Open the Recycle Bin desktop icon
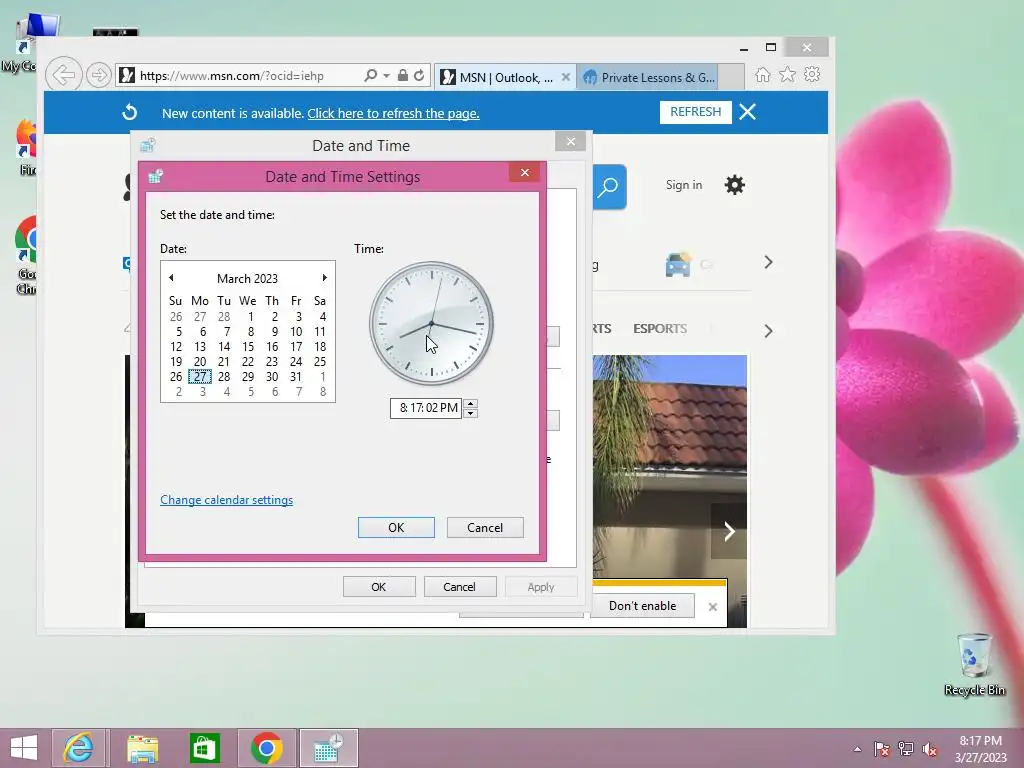1024x768 pixels. (974, 664)
